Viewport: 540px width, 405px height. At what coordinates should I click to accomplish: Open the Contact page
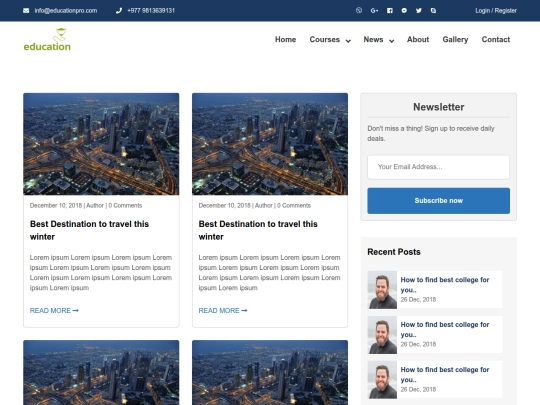click(496, 40)
